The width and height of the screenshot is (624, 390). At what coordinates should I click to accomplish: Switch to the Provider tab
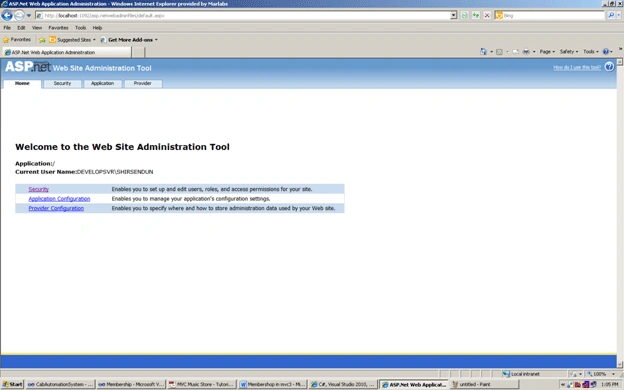tap(142, 84)
